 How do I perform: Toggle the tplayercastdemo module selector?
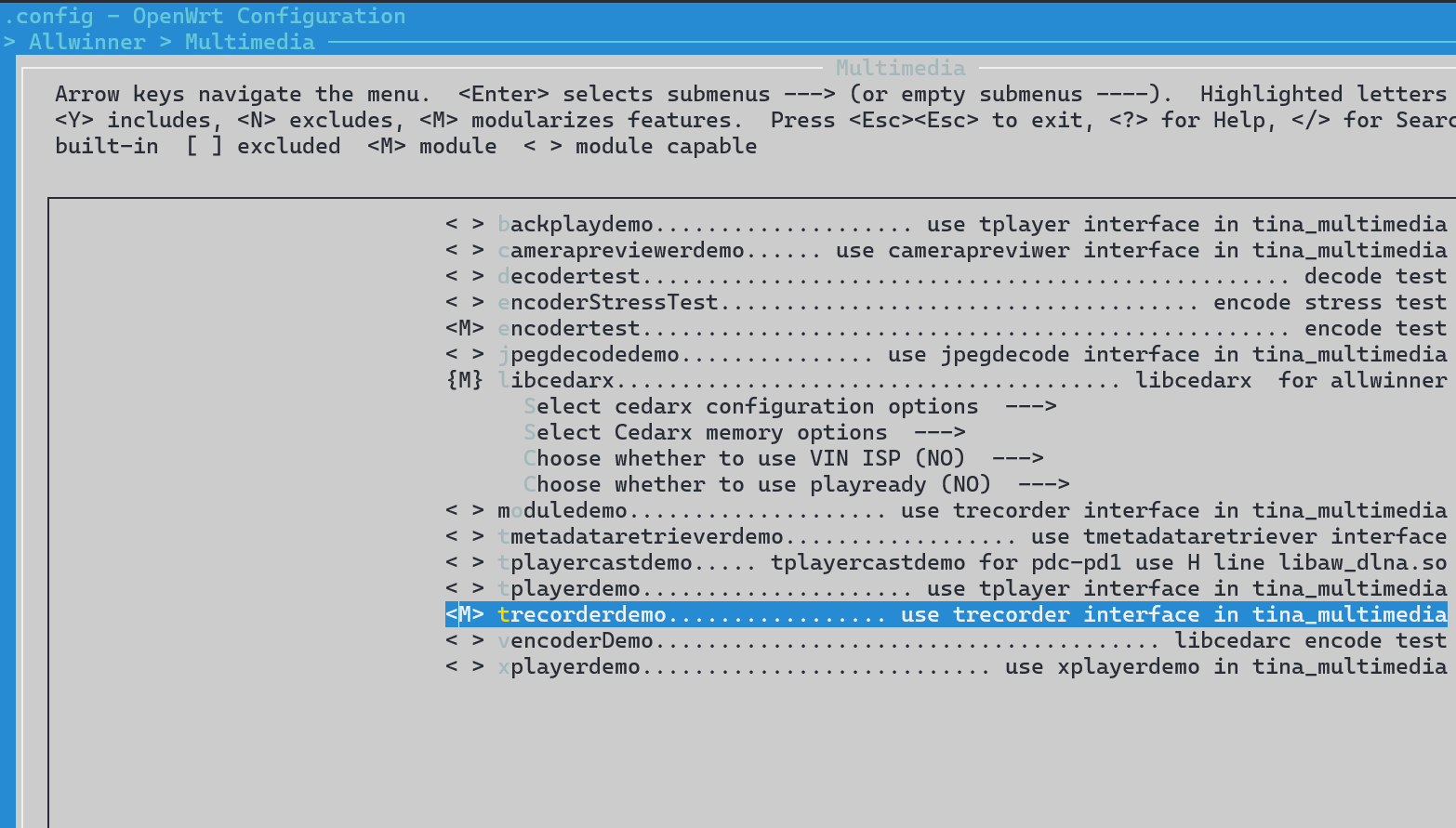tap(465, 562)
